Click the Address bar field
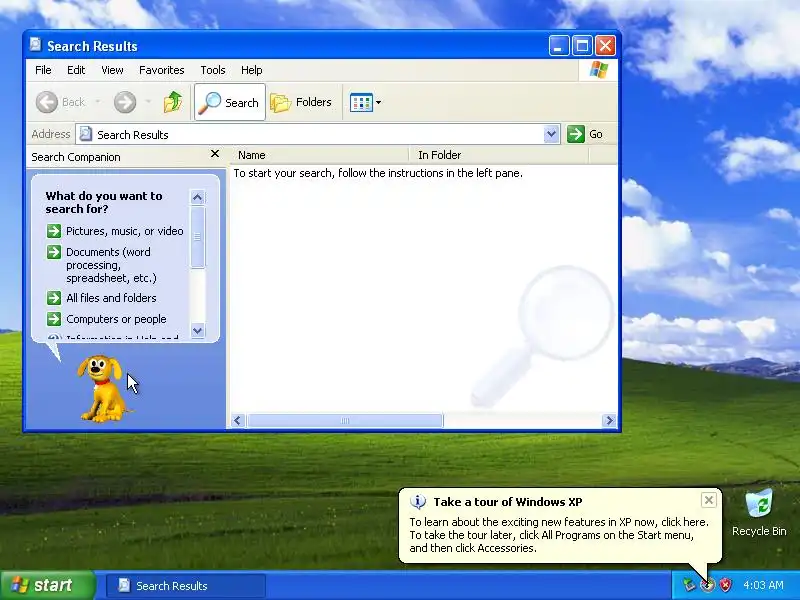Image resolution: width=800 pixels, height=600 pixels. click(317, 134)
